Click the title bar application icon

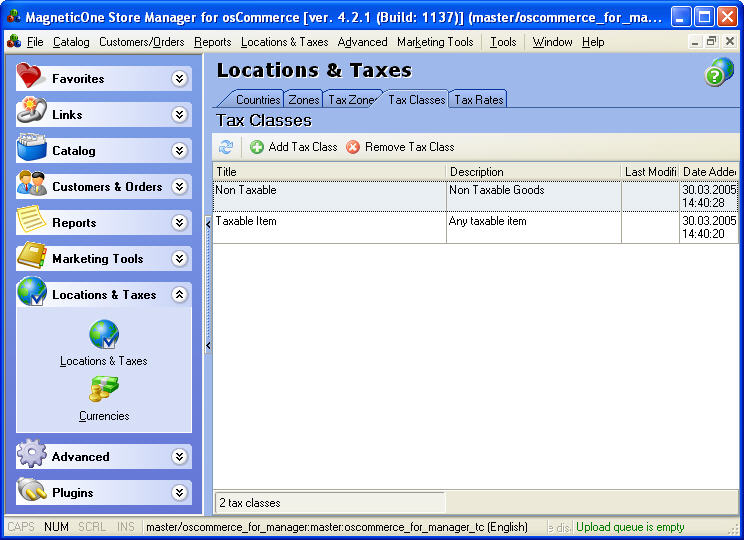(14, 17)
